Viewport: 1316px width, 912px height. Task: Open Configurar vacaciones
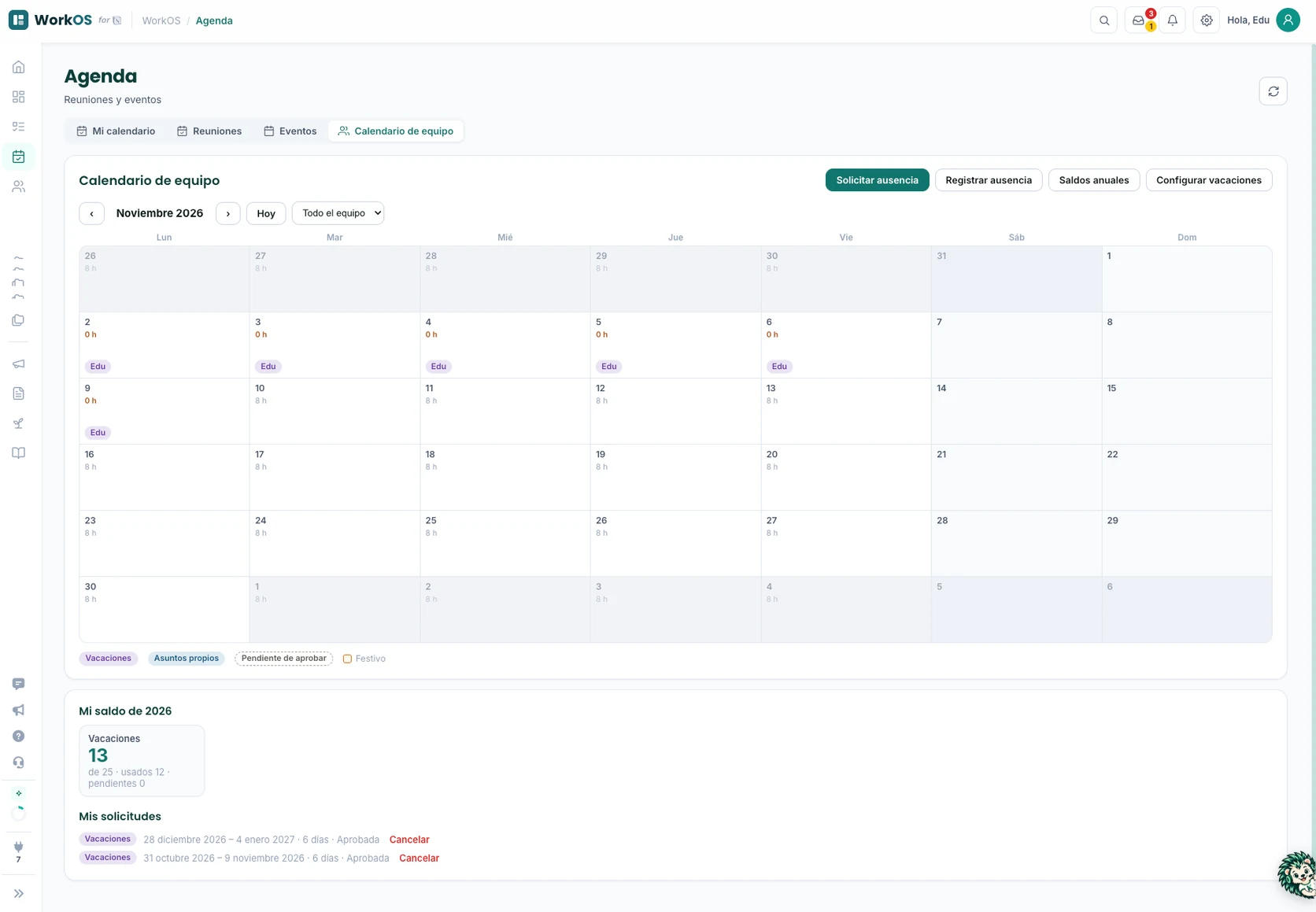pos(1208,180)
